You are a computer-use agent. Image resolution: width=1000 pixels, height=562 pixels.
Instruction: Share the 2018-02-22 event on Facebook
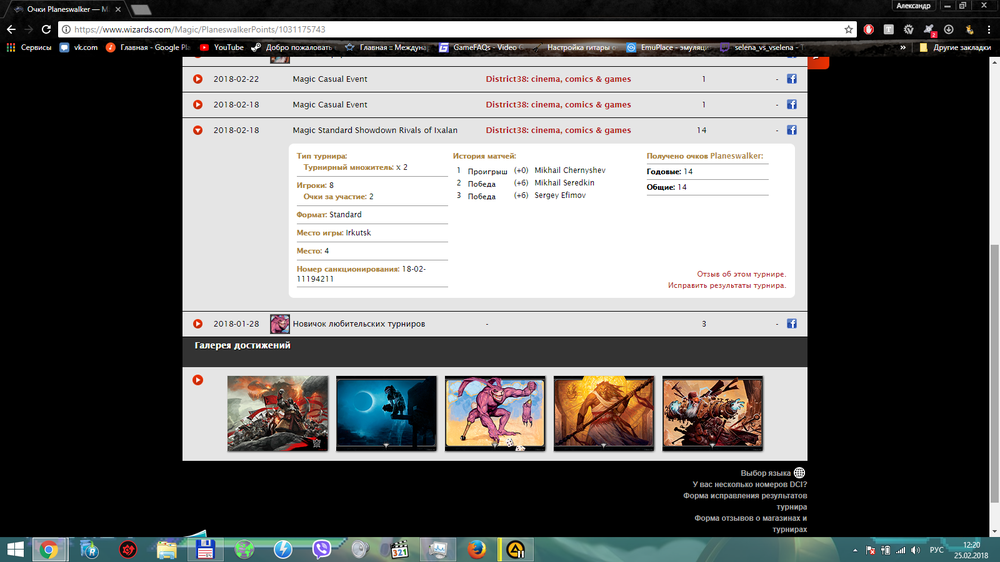pyautogui.click(x=791, y=79)
